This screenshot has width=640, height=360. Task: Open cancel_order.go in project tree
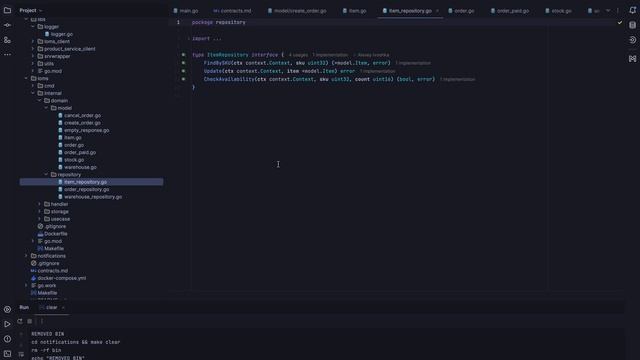[x=82, y=116]
